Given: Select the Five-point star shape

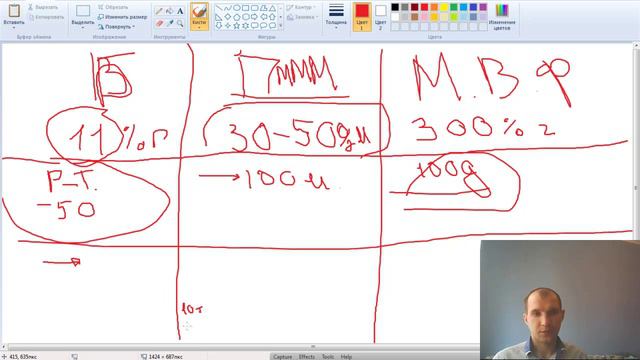Looking at the screenshot, I should 237,26.
